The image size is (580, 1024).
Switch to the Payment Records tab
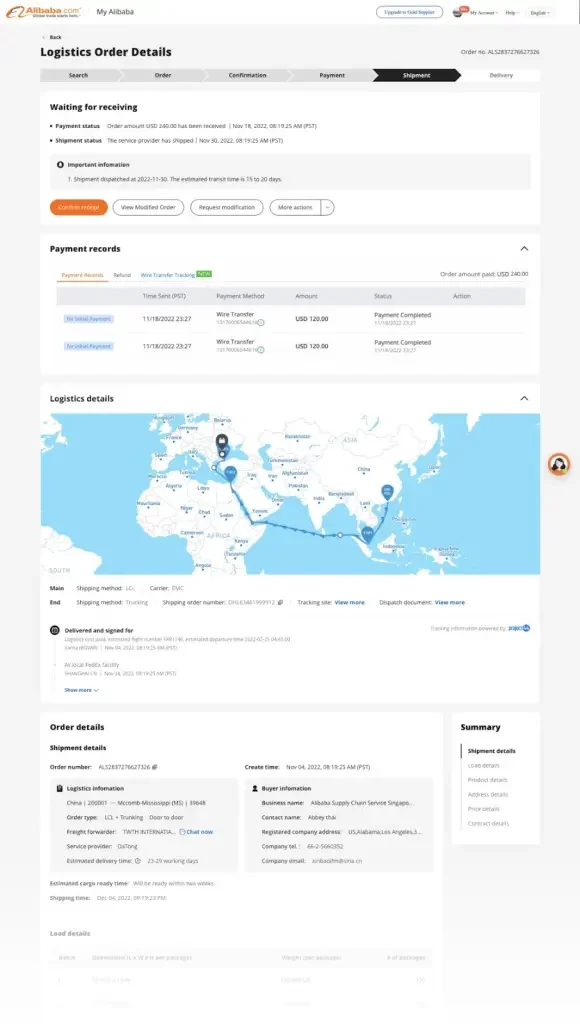(82, 275)
